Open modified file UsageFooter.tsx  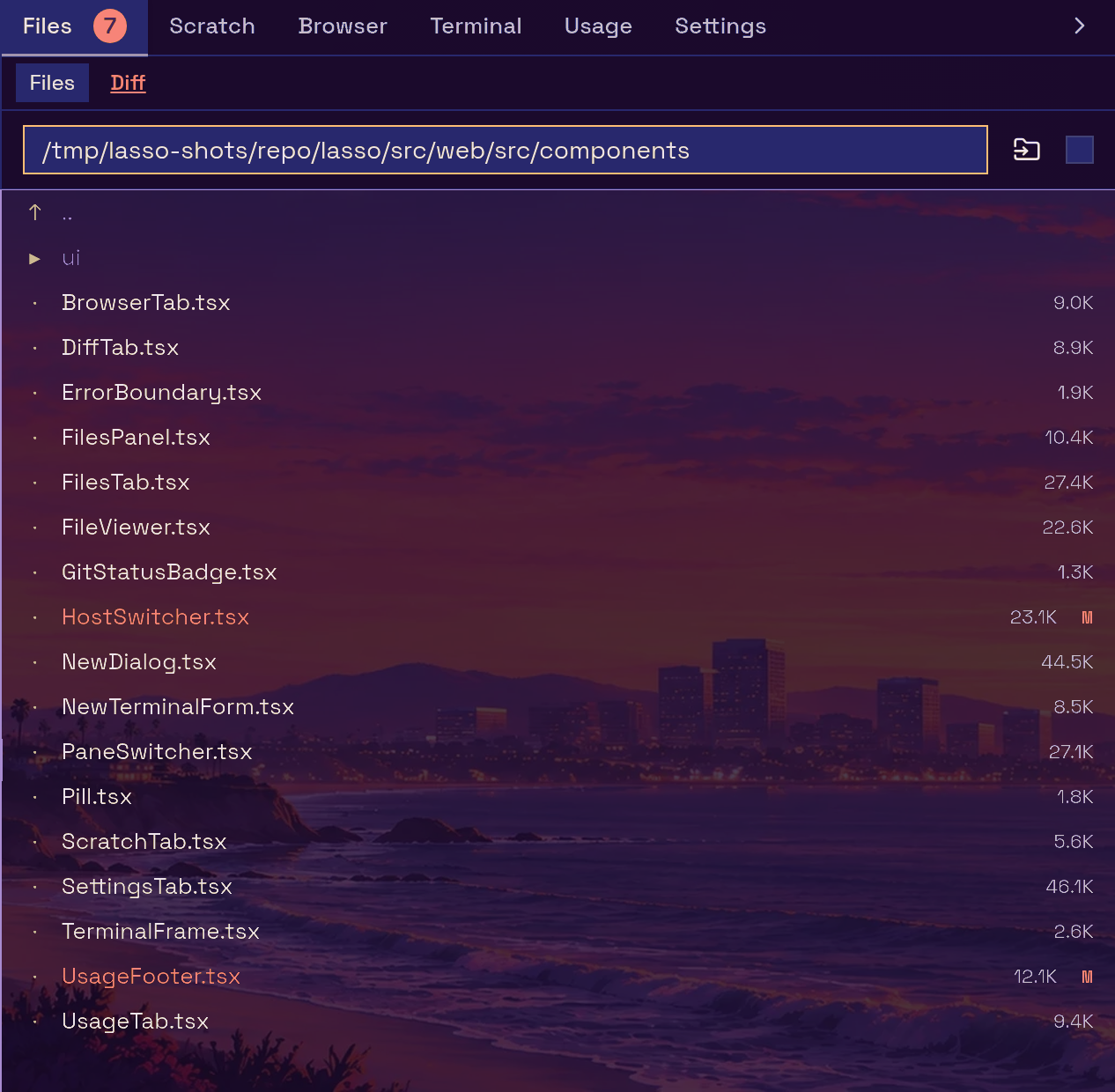(557, 977)
